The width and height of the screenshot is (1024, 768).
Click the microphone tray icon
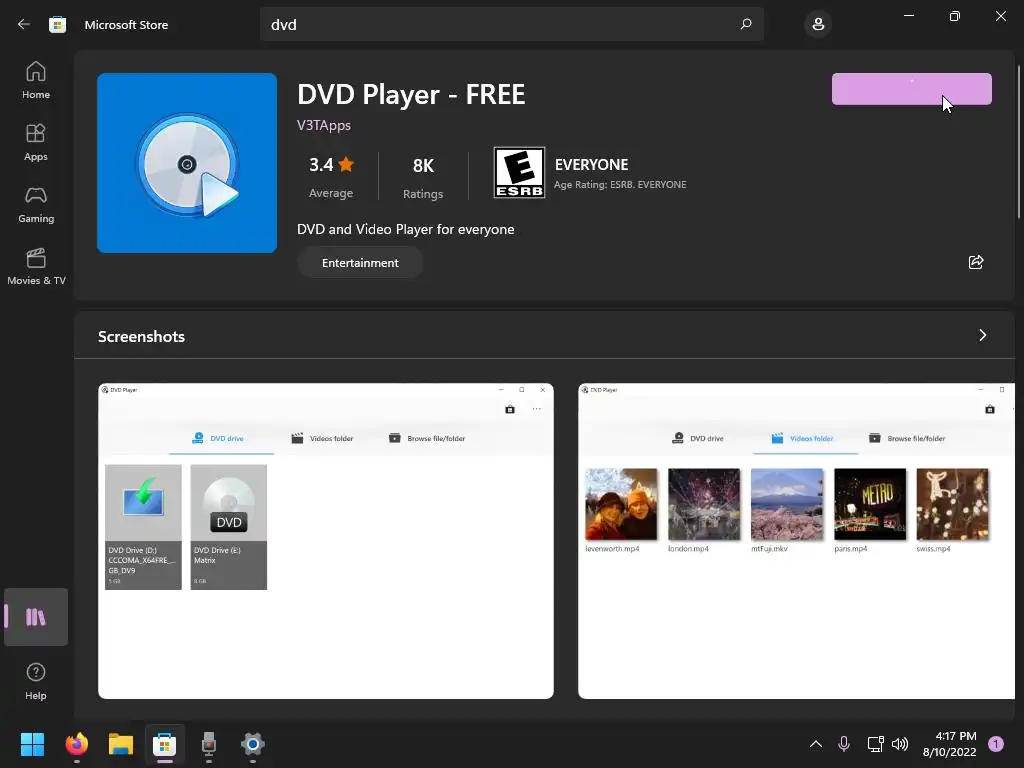pos(844,744)
